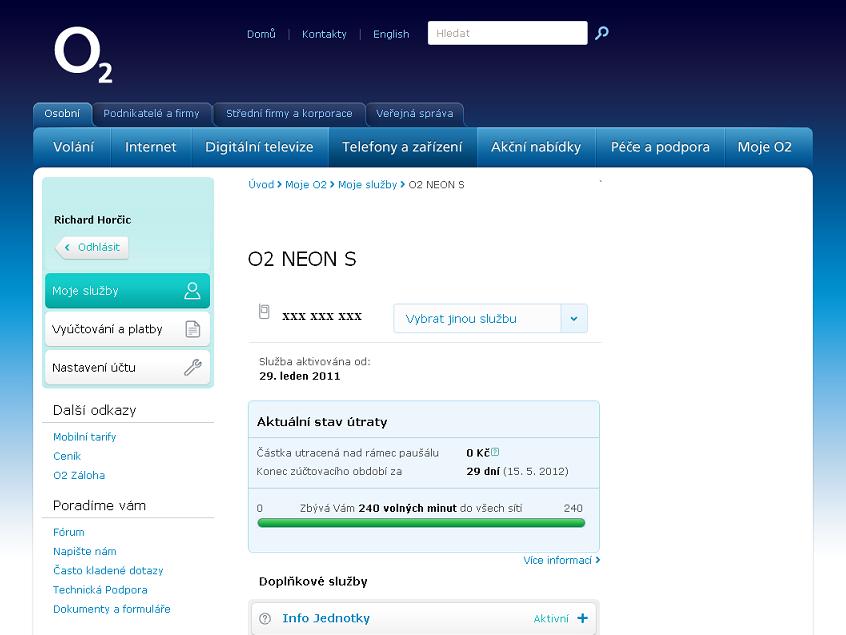This screenshot has width=846, height=635.
Task: Switch to Střední firmy a korporace tab
Action: click(289, 114)
